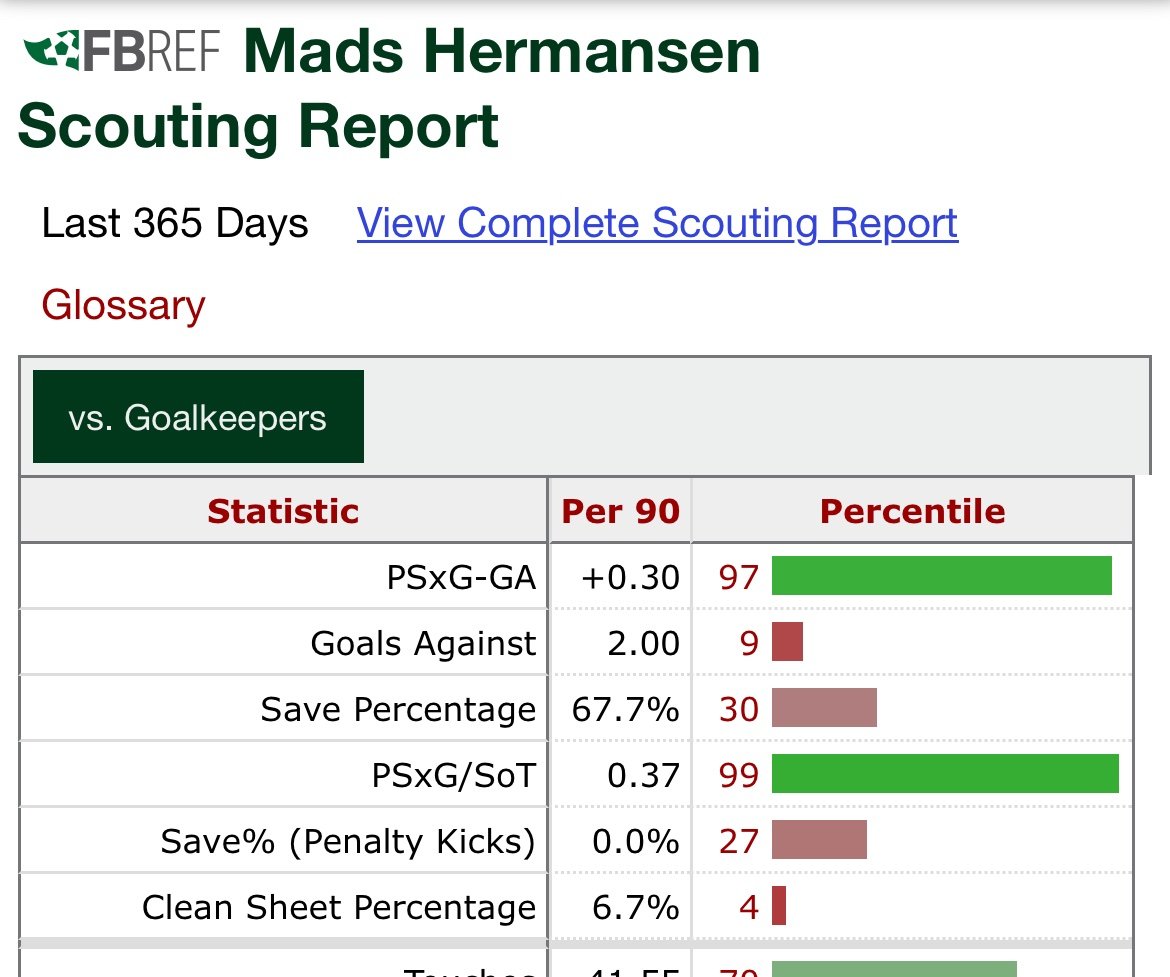Click the Mads Hermansen Scouting Report heading

(389, 90)
